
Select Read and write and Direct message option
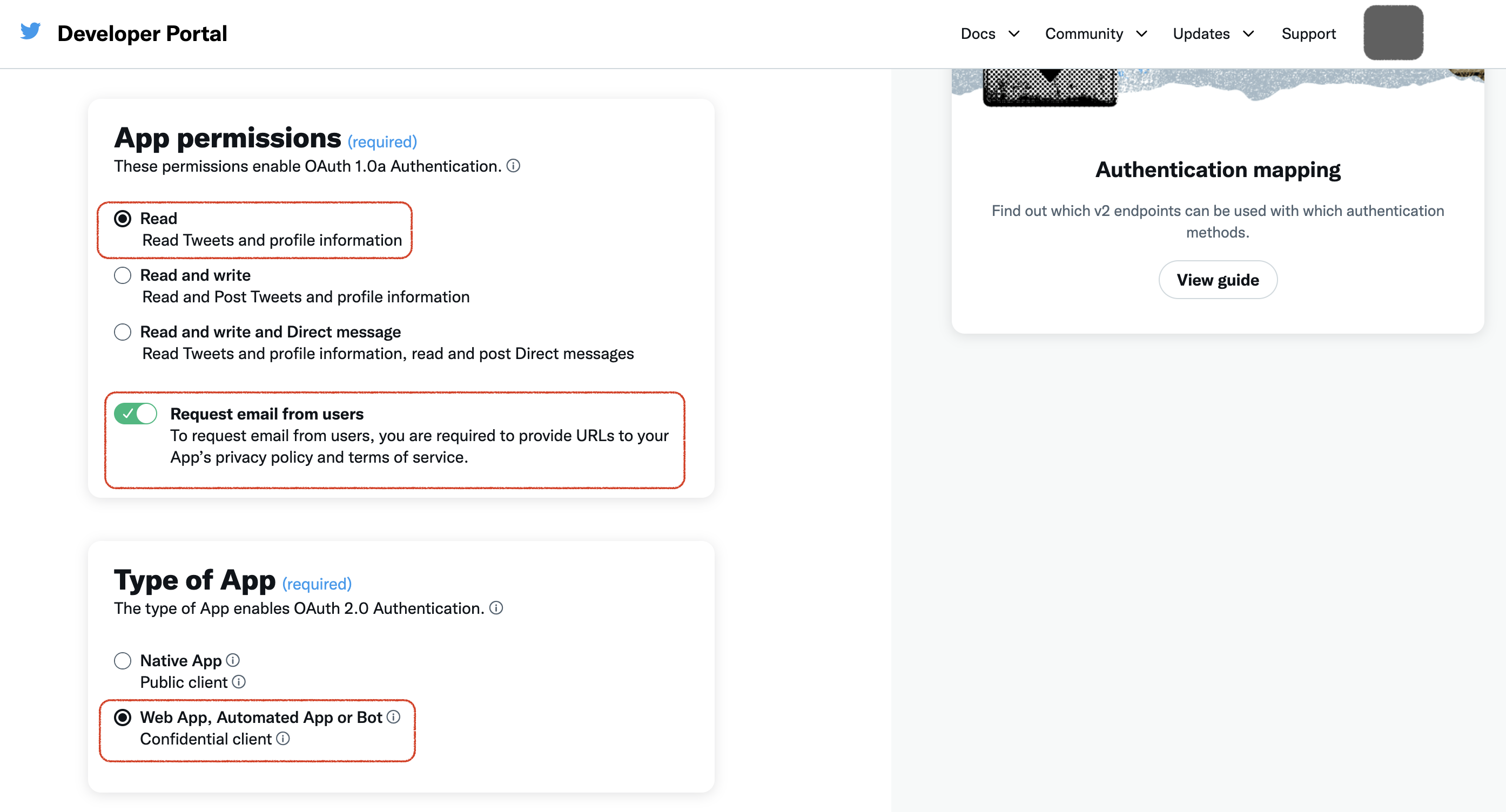tap(122, 331)
